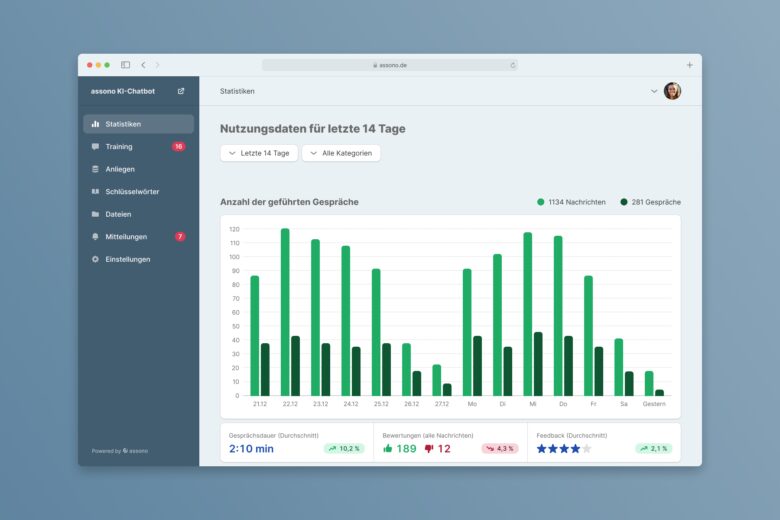Click the Statistiken bar chart icon
Image resolution: width=780 pixels, height=520 pixels.
[x=95, y=124]
